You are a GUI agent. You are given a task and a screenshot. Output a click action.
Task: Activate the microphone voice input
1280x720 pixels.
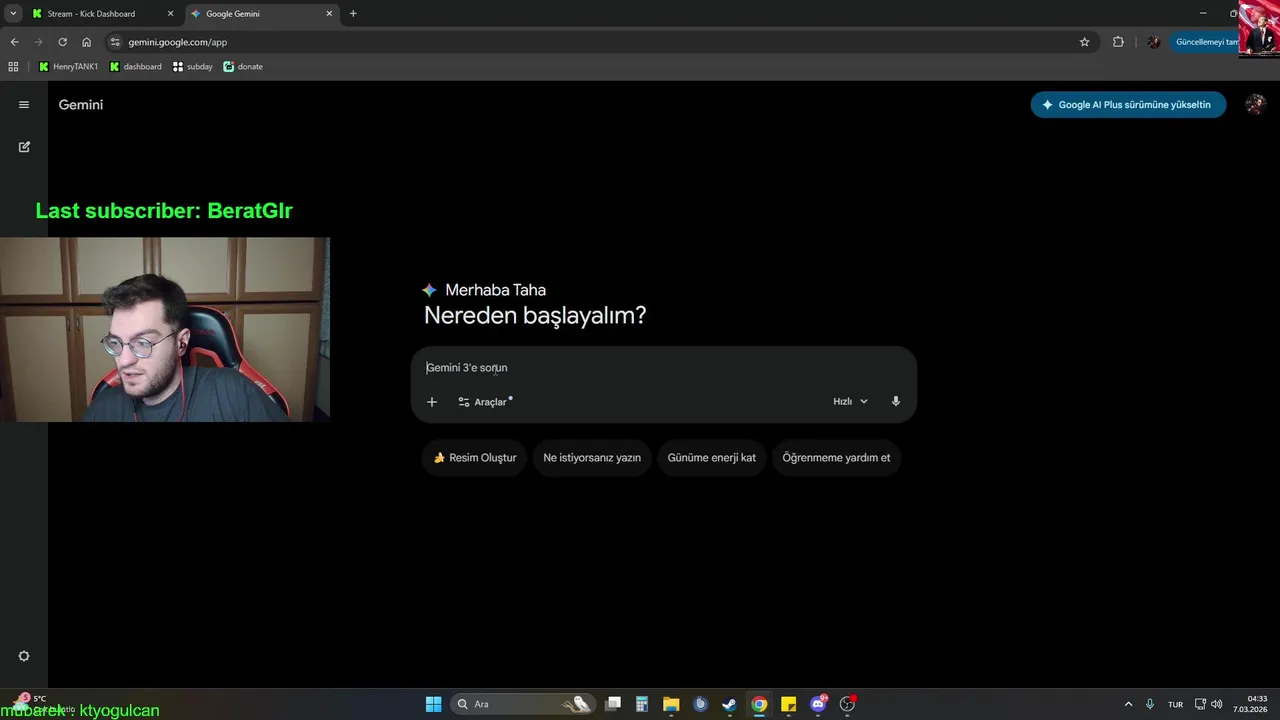tap(896, 401)
